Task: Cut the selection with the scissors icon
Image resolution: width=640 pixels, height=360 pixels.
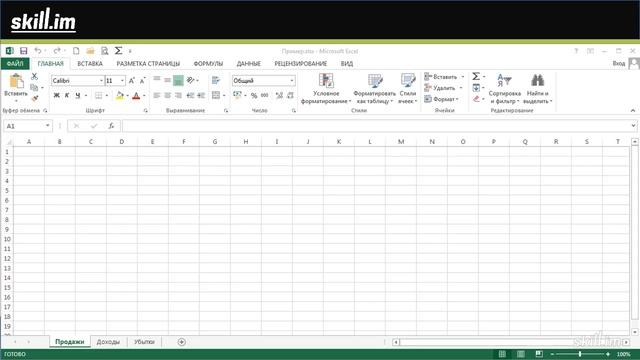Action: pyautogui.click(x=34, y=76)
